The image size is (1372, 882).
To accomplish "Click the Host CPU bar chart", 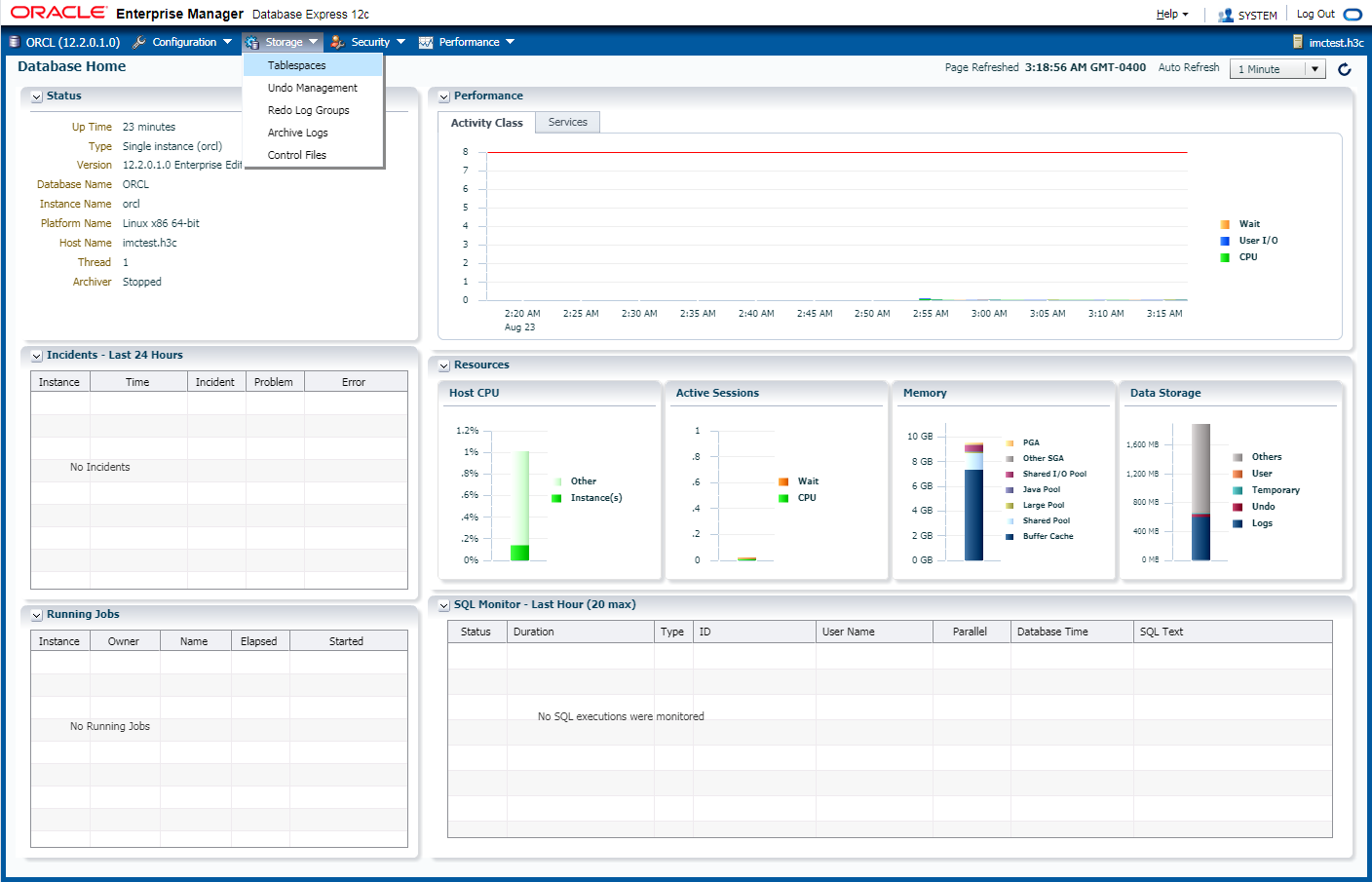I will click(x=519, y=506).
